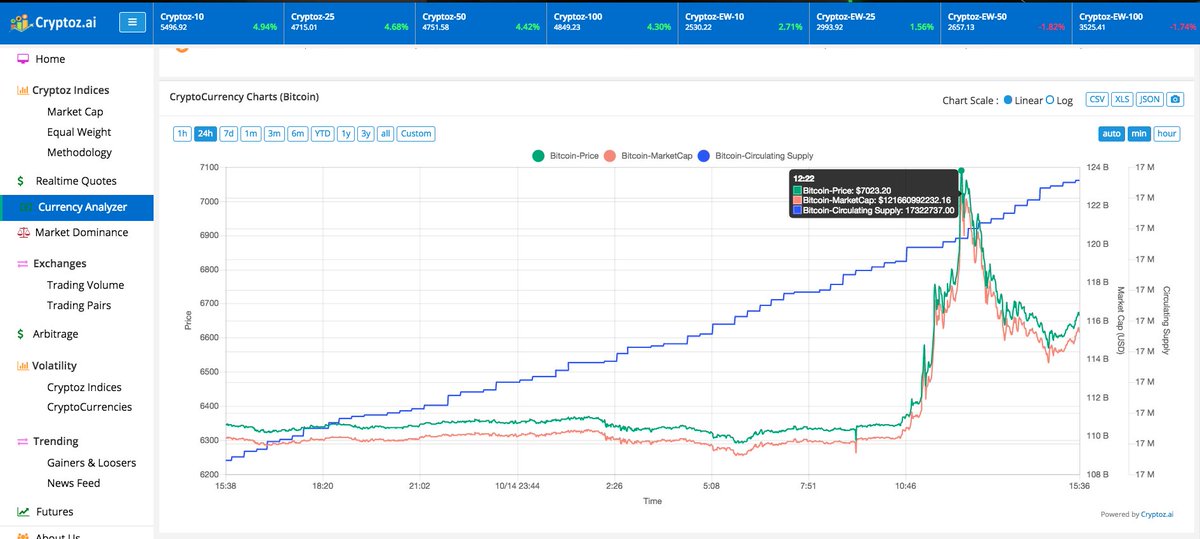Screen dimensions: 1200x539
Task: Open Trading Volume page
Action: click(x=85, y=285)
